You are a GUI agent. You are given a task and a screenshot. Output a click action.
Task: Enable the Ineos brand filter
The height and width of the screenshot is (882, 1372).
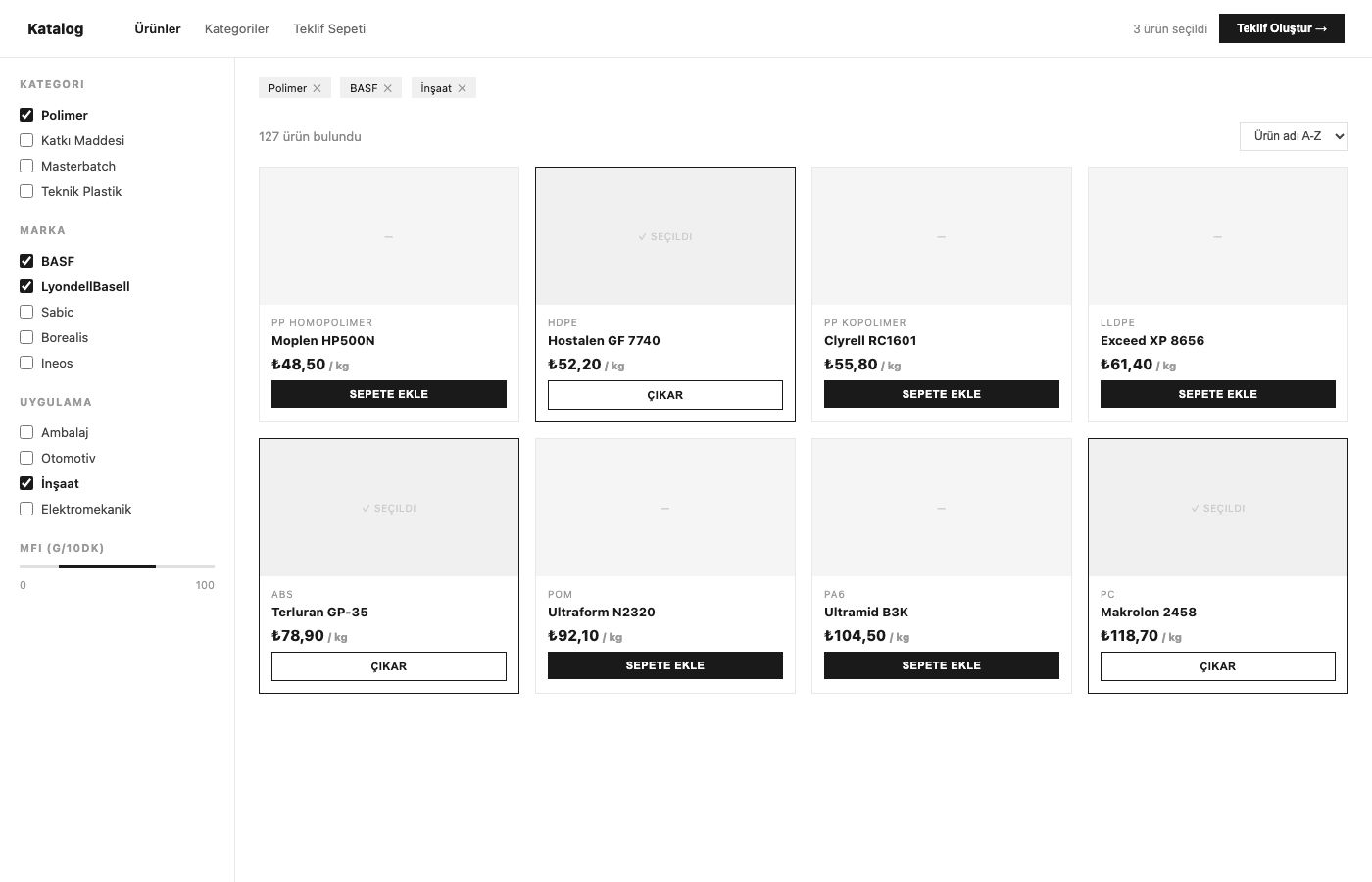(x=26, y=363)
